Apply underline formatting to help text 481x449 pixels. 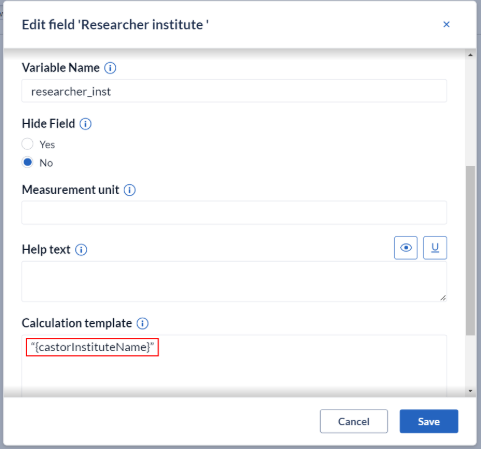(435, 248)
